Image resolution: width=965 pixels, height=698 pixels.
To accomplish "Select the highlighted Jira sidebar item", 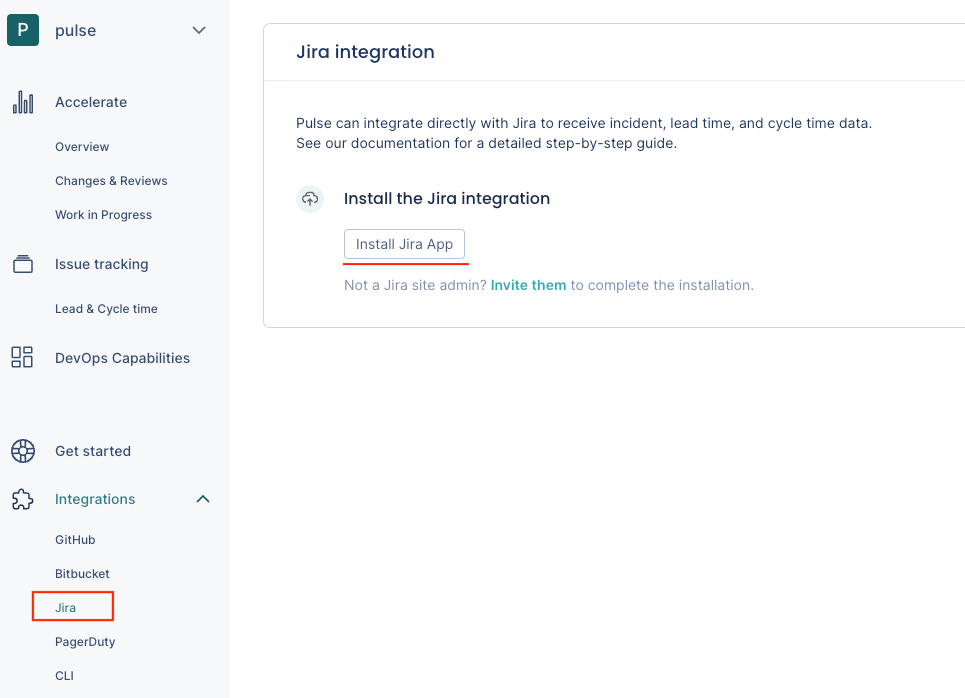I will click(x=66, y=607).
